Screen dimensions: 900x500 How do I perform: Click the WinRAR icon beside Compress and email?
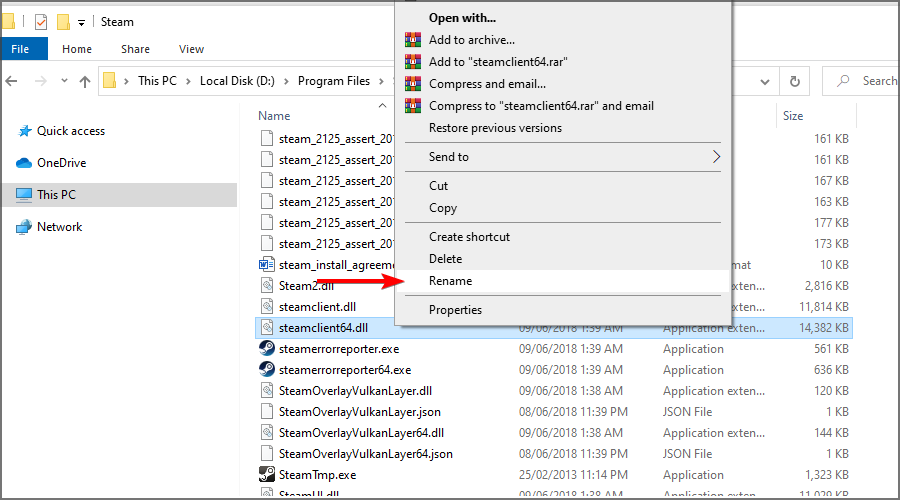tap(413, 84)
